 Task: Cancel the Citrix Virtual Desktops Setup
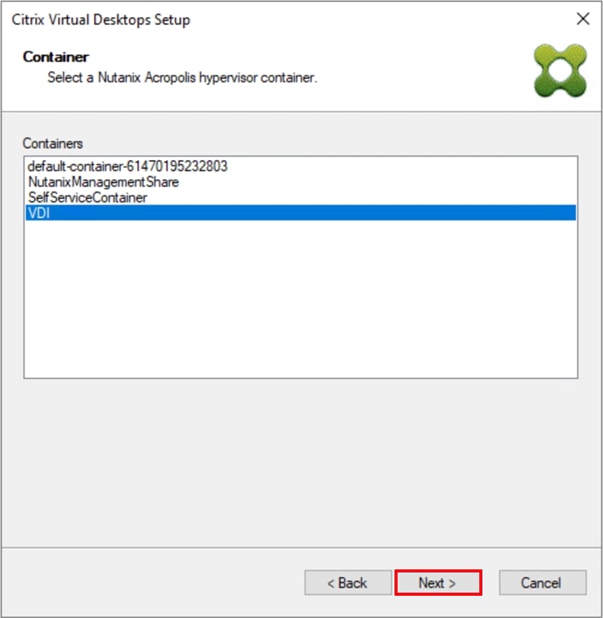tap(542, 582)
